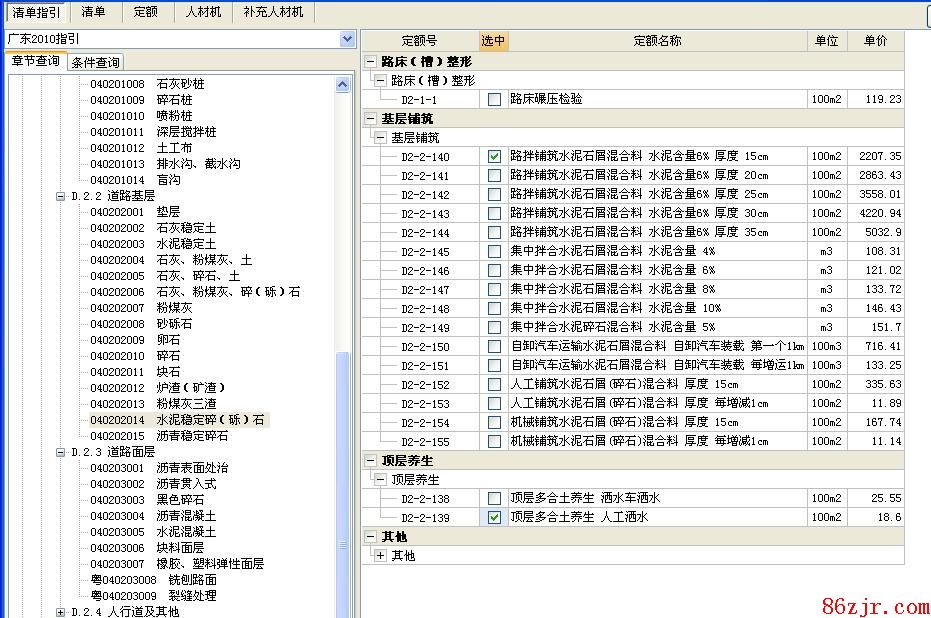The height and width of the screenshot is (618, 931).
Task: Expand the D.2.4 人行道及其他 tree node
Action: point(61,612)
